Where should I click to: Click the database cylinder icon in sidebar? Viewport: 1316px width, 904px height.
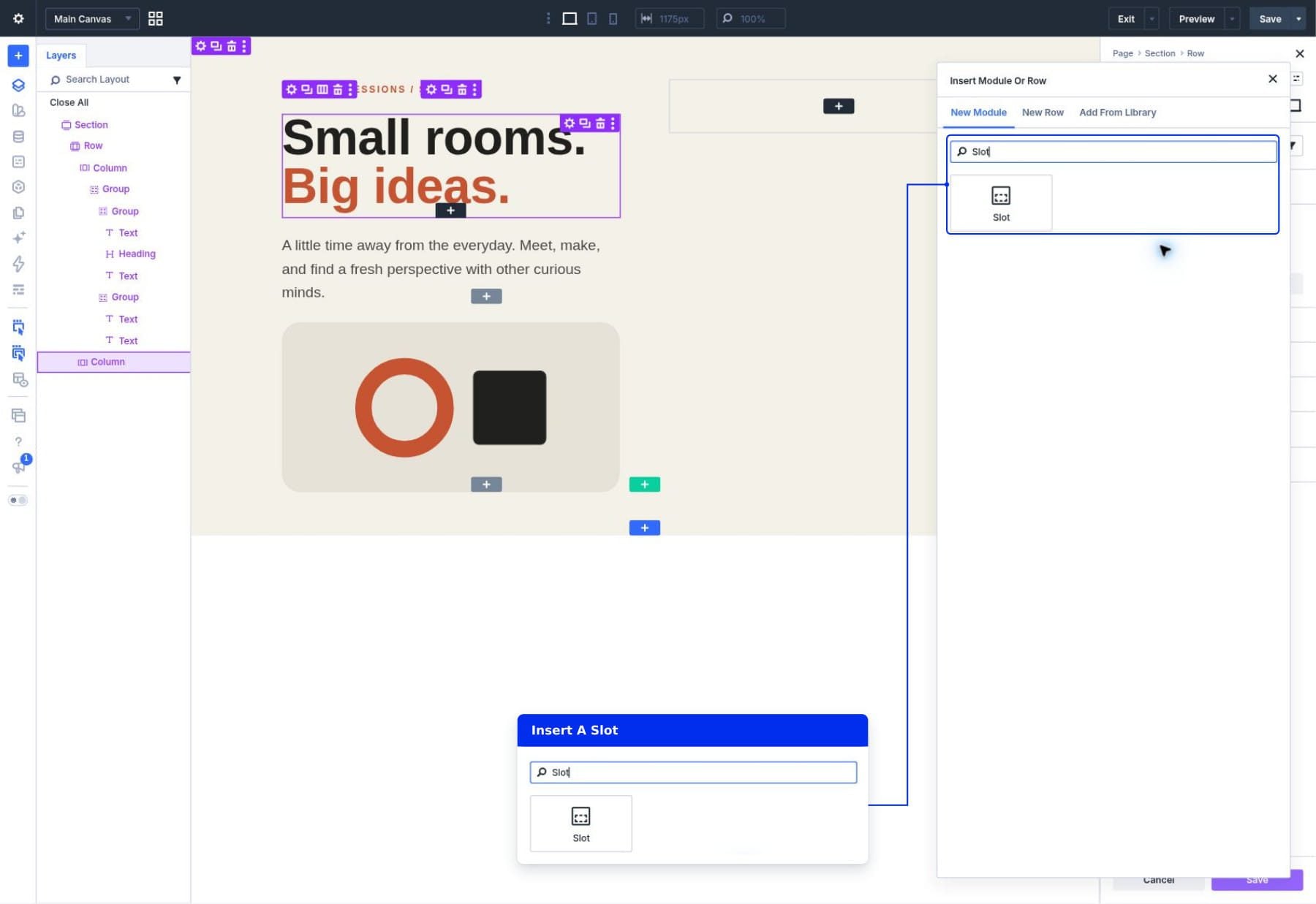(18, 137)
